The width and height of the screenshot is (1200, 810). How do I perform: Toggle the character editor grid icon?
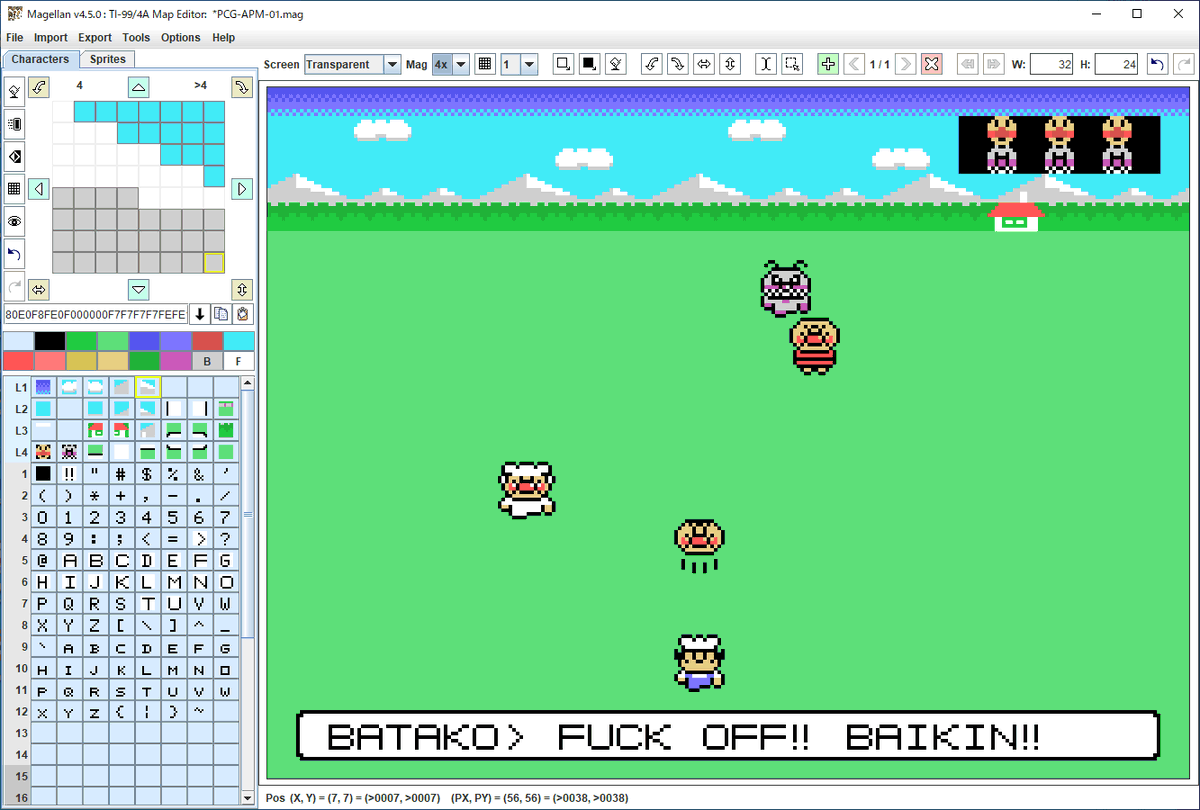pos(15,189)
